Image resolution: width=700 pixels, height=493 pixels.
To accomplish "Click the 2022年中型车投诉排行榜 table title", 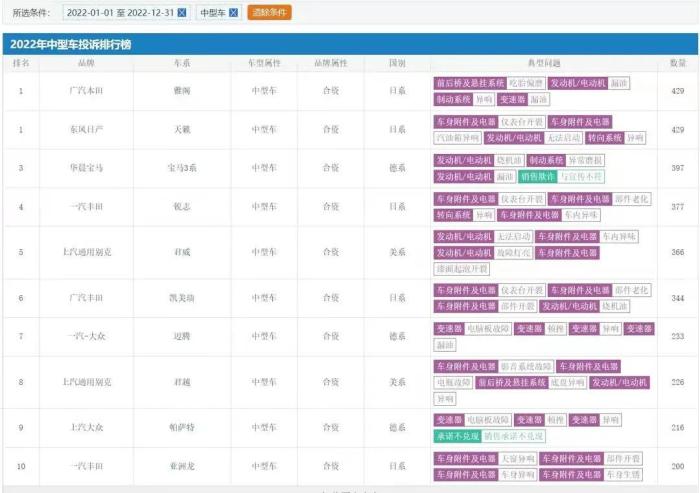I will click(71, 45).
